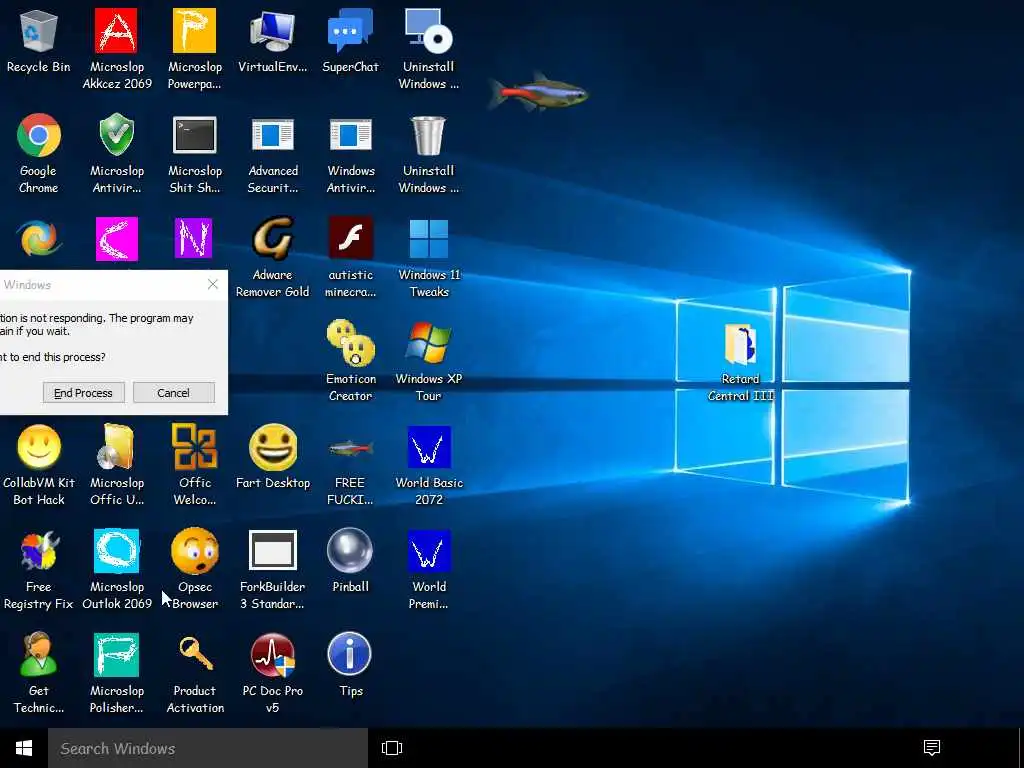
Task: Select the Emoticon Creator icon
Action: pos(350,343)
